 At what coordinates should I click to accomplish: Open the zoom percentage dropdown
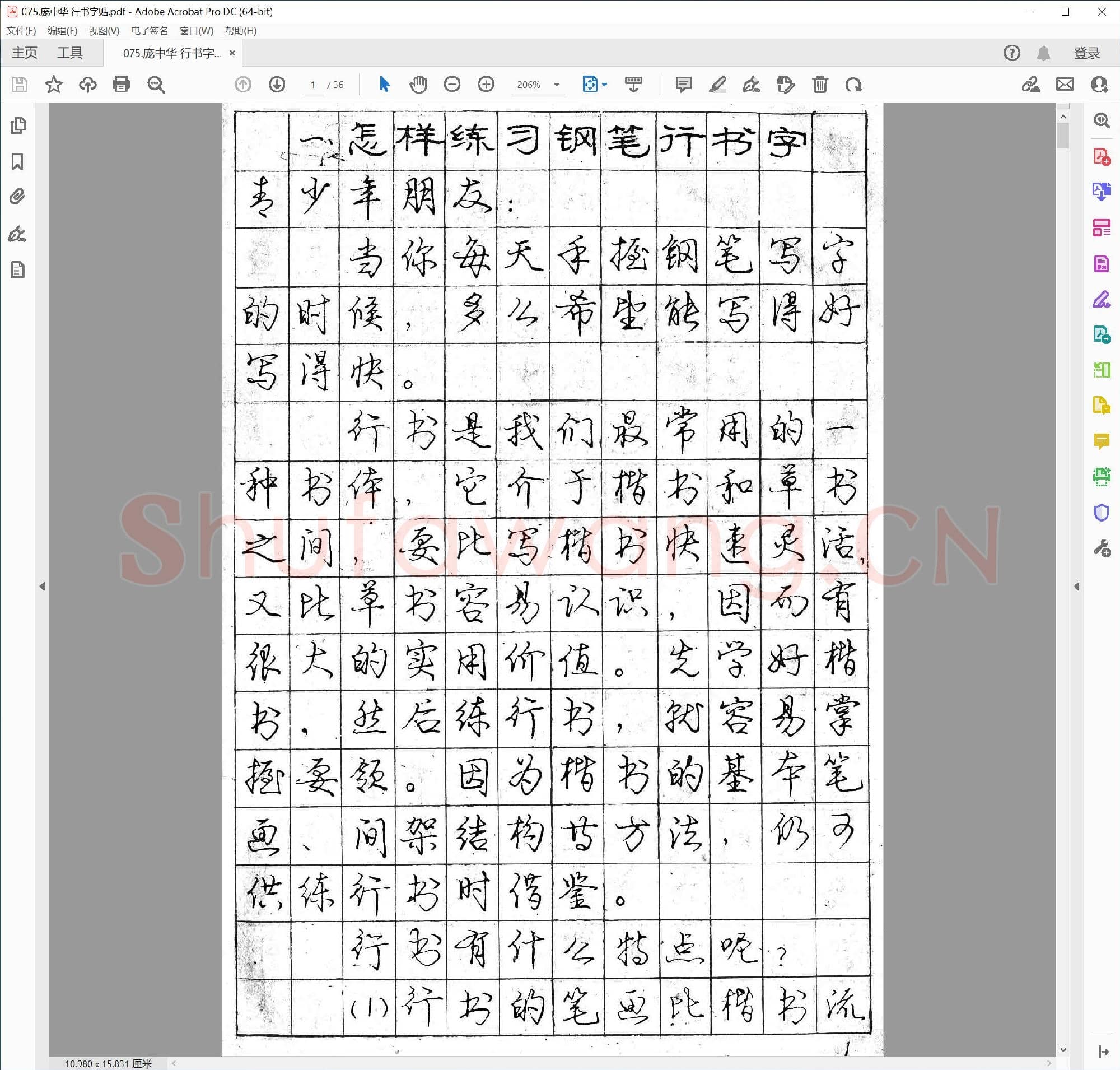tap(556, 85)
